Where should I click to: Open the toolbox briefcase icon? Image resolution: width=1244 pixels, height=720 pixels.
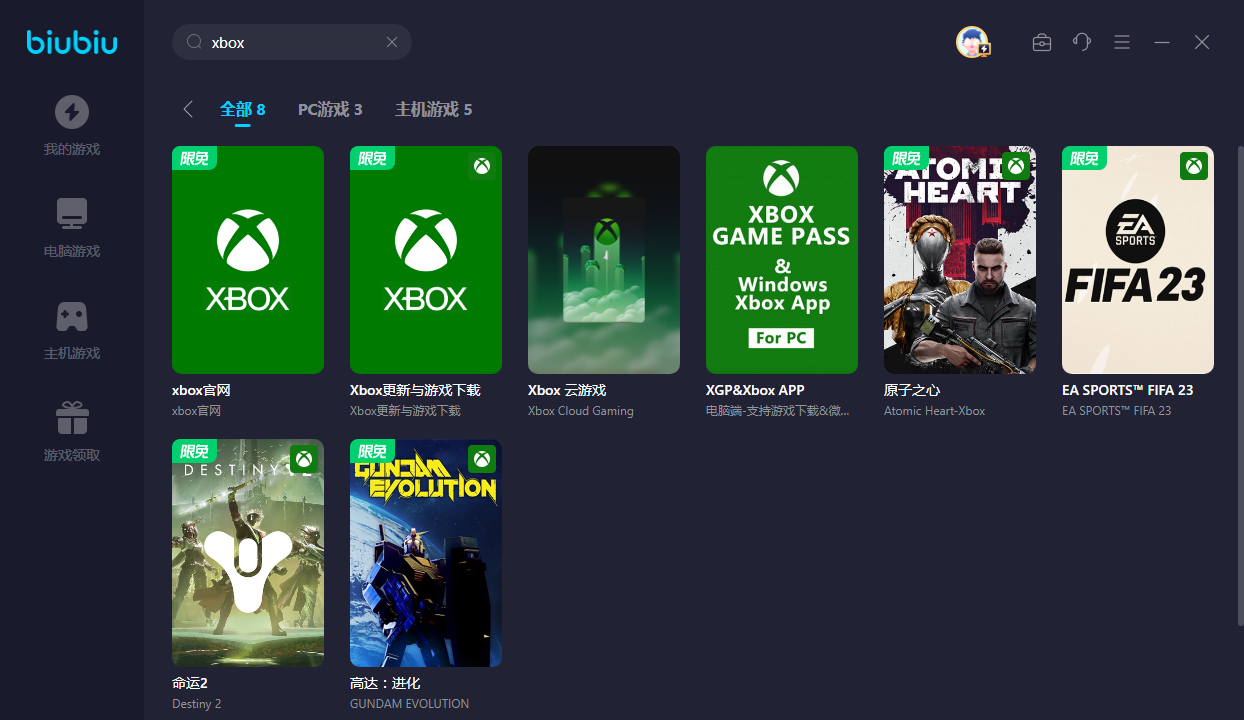point(1042,42)
